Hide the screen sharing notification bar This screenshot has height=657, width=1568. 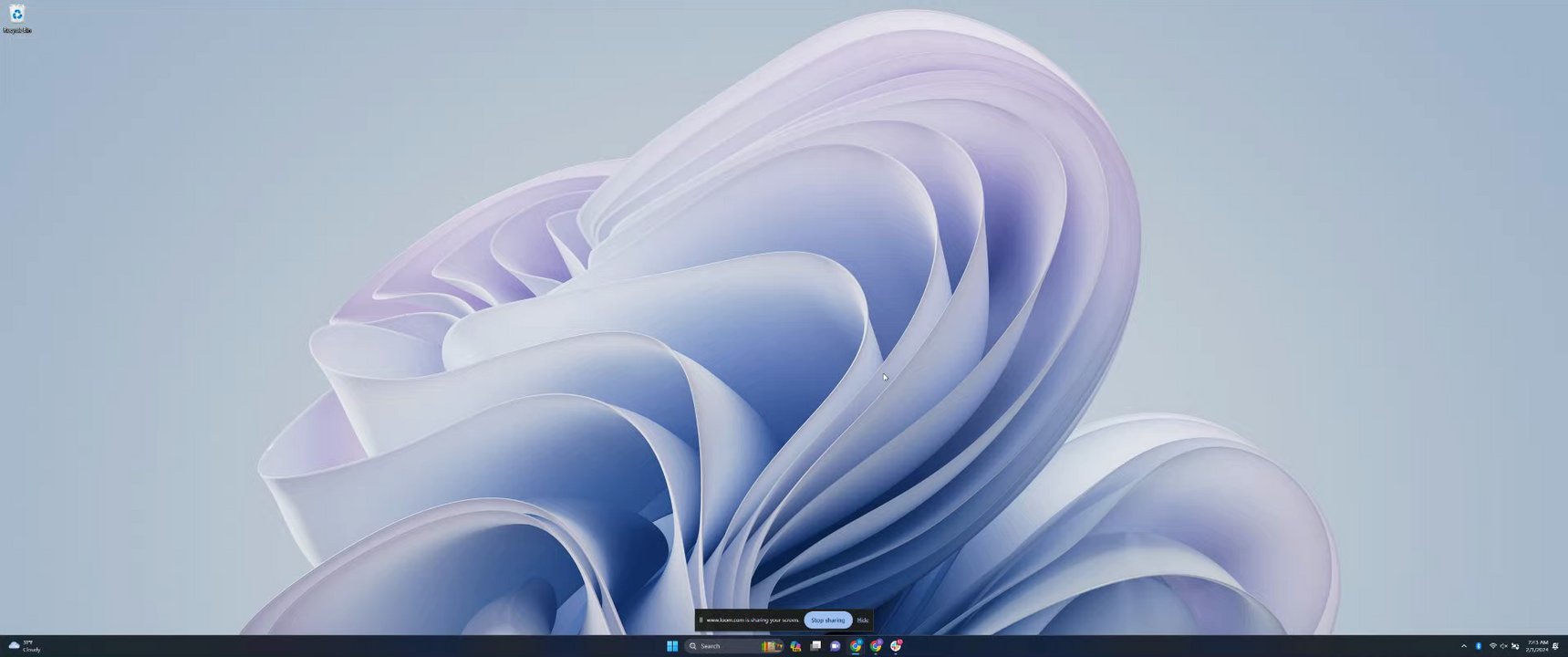pos(863,620)
